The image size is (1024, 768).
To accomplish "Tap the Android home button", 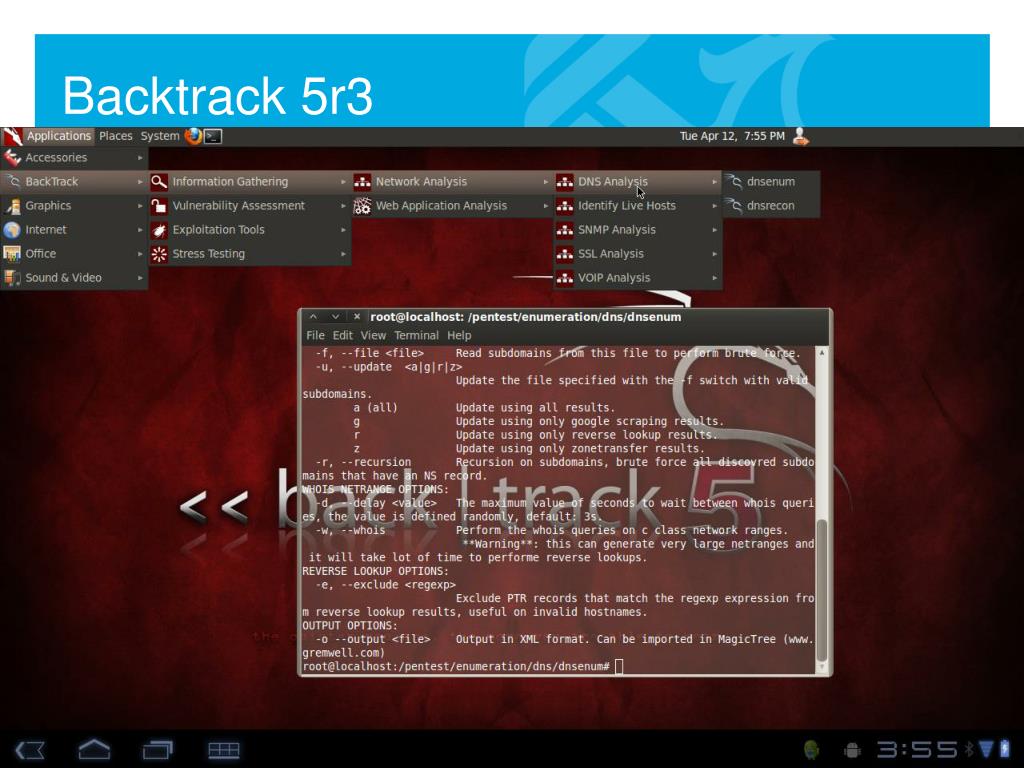I will pyautogui.click(x=94, y=749).
